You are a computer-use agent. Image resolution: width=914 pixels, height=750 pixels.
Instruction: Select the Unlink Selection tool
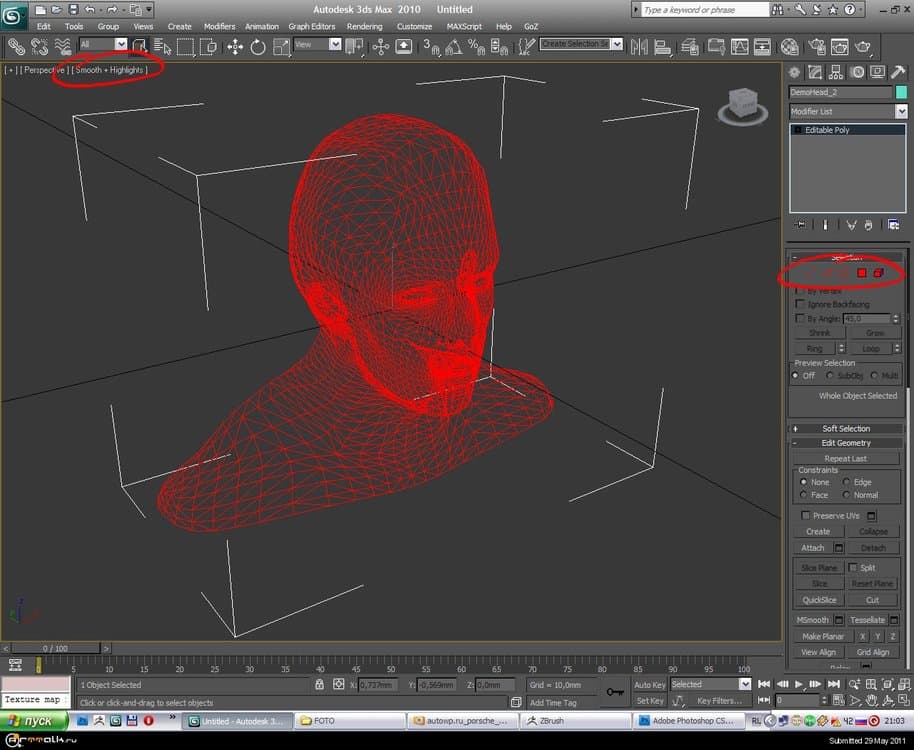pyautogui.click(x=39, y=46)
